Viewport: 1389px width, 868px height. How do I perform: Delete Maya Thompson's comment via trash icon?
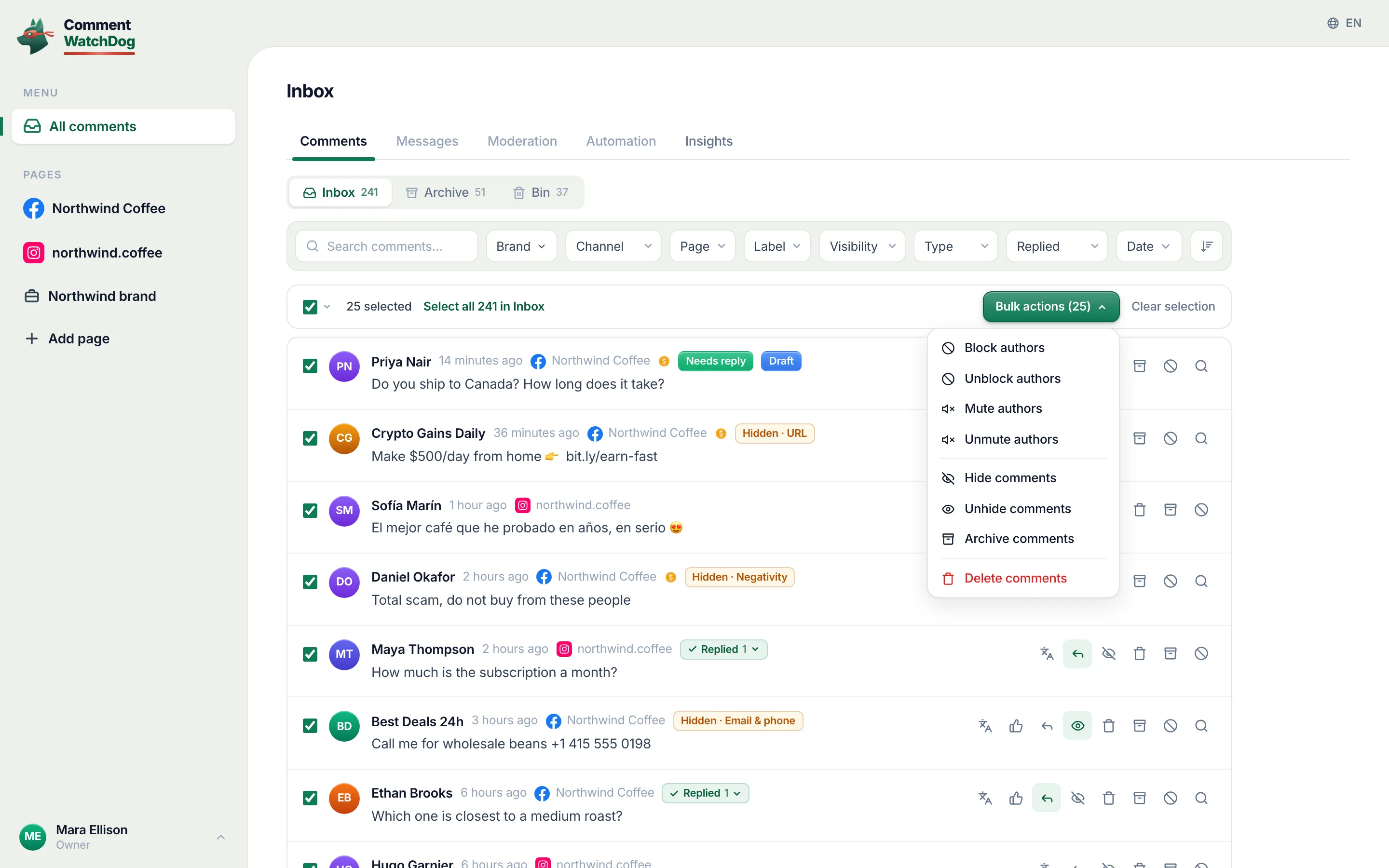(x=1139, y=654)
